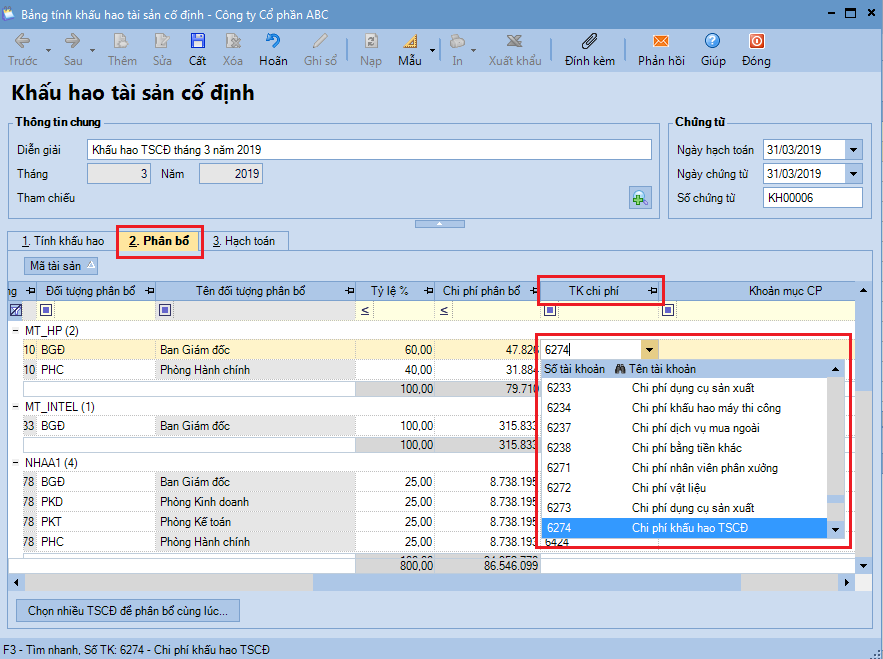Click the In (print) toolbar icon
The height and width of the screenshot is (659, 883).
457,41
